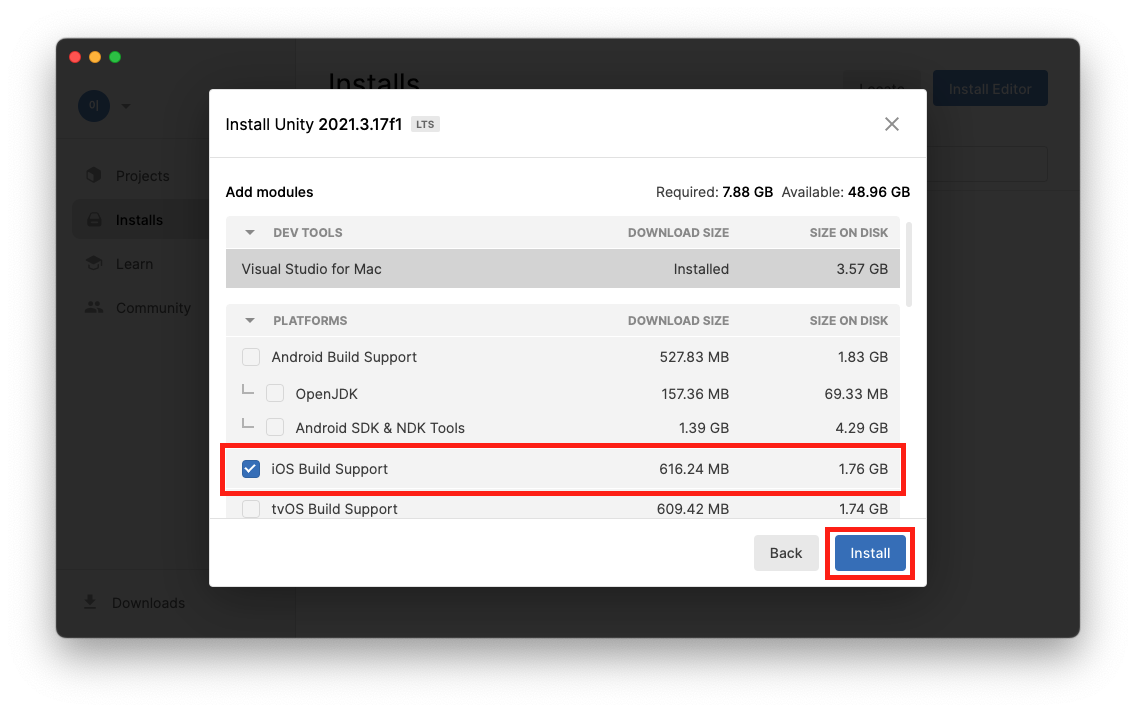This screenshot has width=1136, height=712.
Task: Enable tvOS Build Support checkbox
Action: [251, 508]
